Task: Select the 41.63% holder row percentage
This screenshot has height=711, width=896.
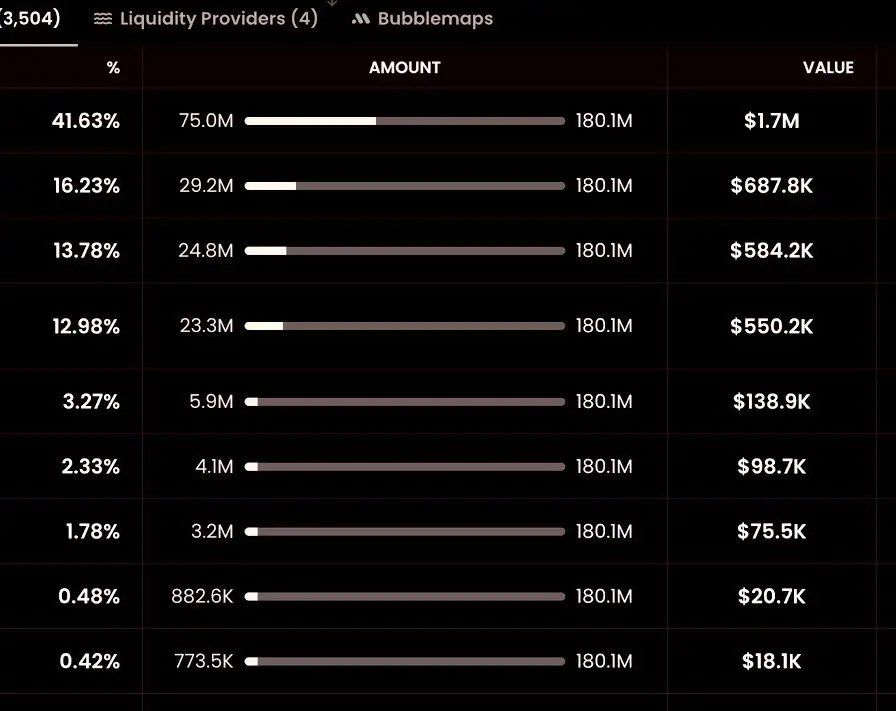Action: point(86,121)
